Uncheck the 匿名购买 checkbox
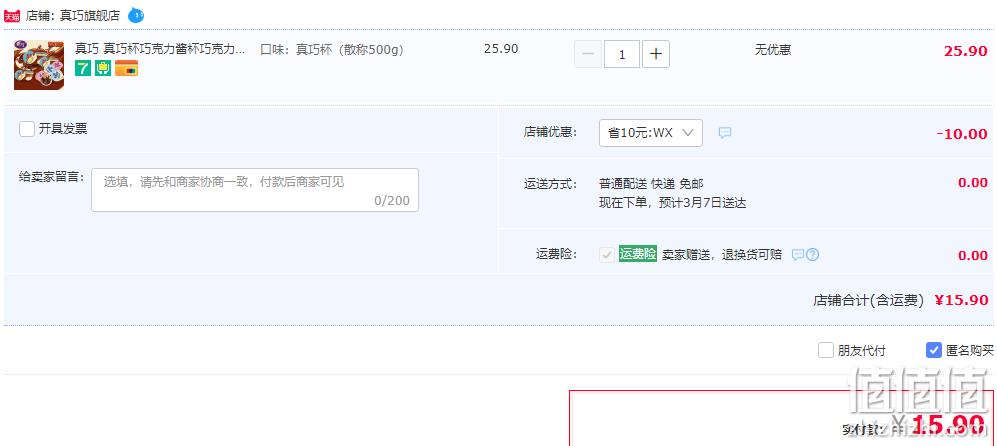Image resolution: width=997 pixels, height=446 pixels. pos(933,350)
